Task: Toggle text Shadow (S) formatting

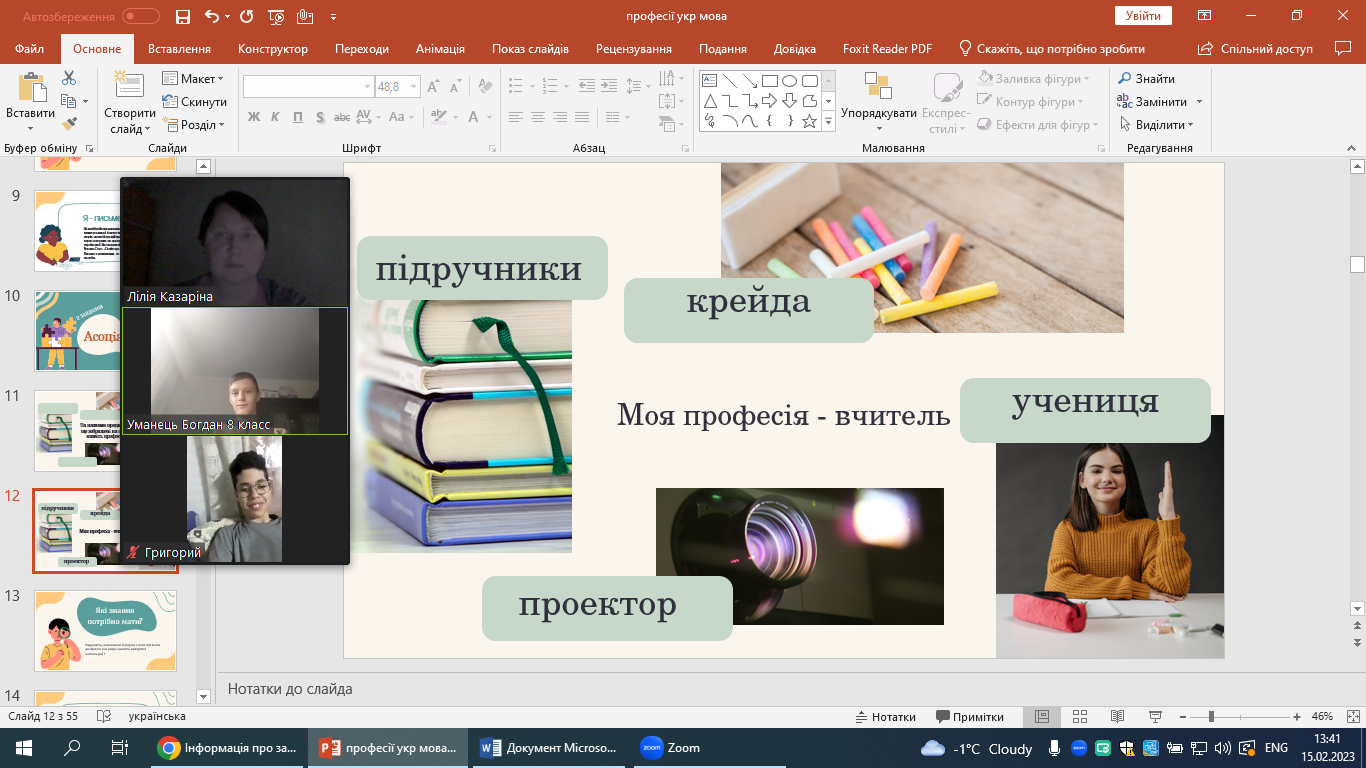Action: pos(320,117)
